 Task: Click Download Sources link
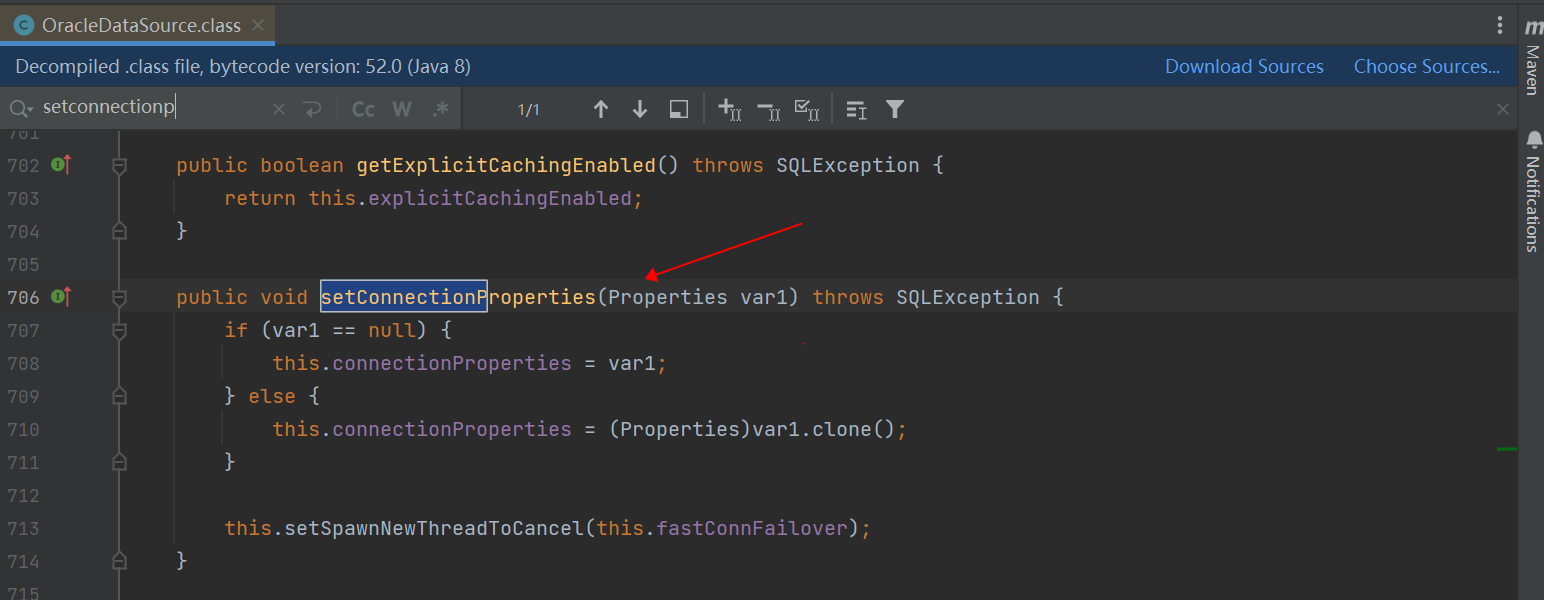point(1244,67)
